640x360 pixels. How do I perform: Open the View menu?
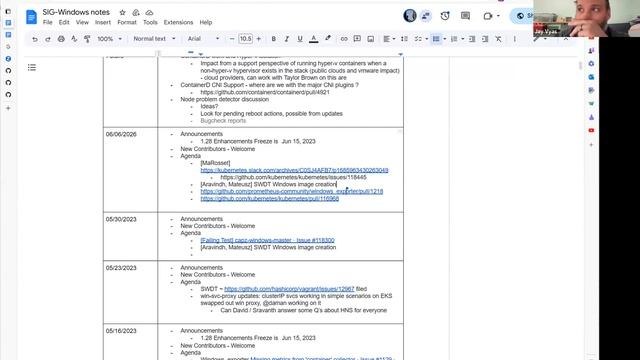pyautogui.click(x=82, y=22)
